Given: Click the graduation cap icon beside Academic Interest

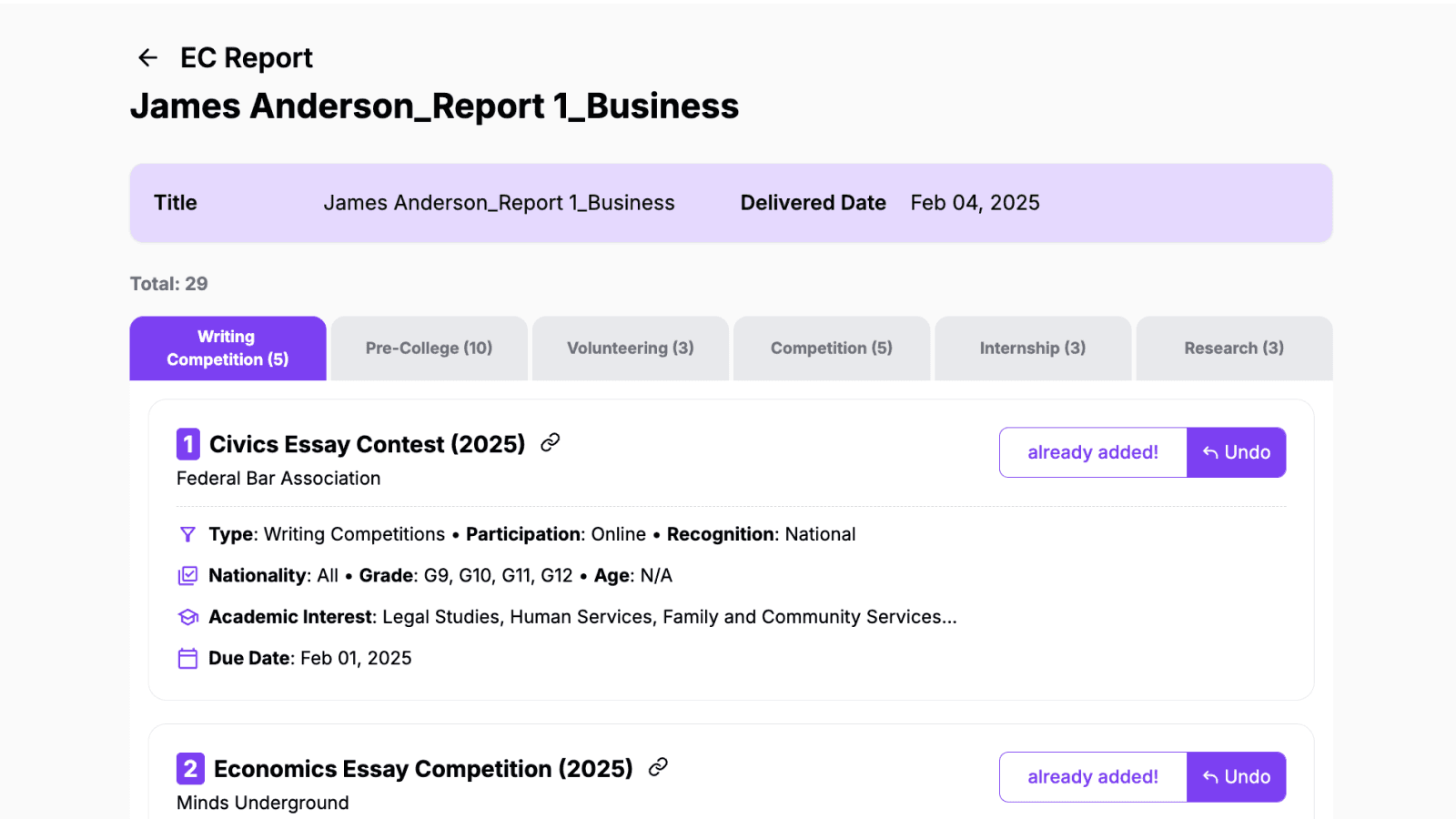Looking at the screenshot, I should (x=187, y=617).
